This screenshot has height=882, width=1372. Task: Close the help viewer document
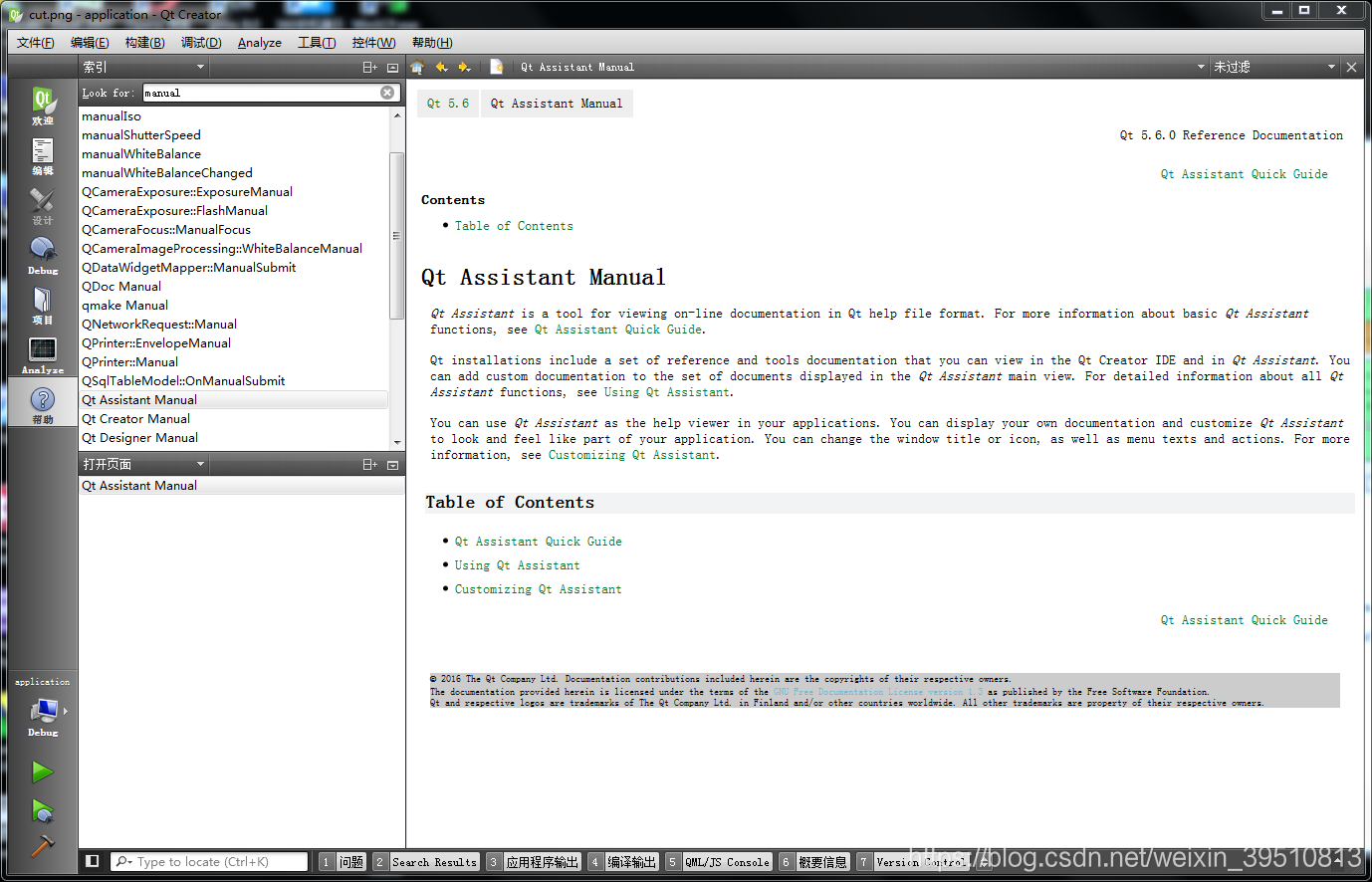1351,67
